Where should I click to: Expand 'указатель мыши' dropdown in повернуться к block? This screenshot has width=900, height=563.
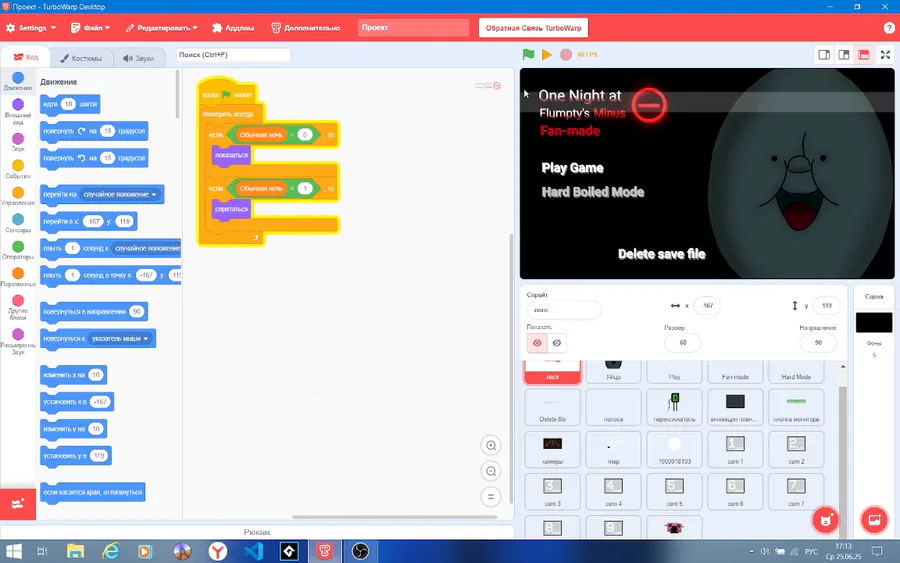click(x=120, y=339)
